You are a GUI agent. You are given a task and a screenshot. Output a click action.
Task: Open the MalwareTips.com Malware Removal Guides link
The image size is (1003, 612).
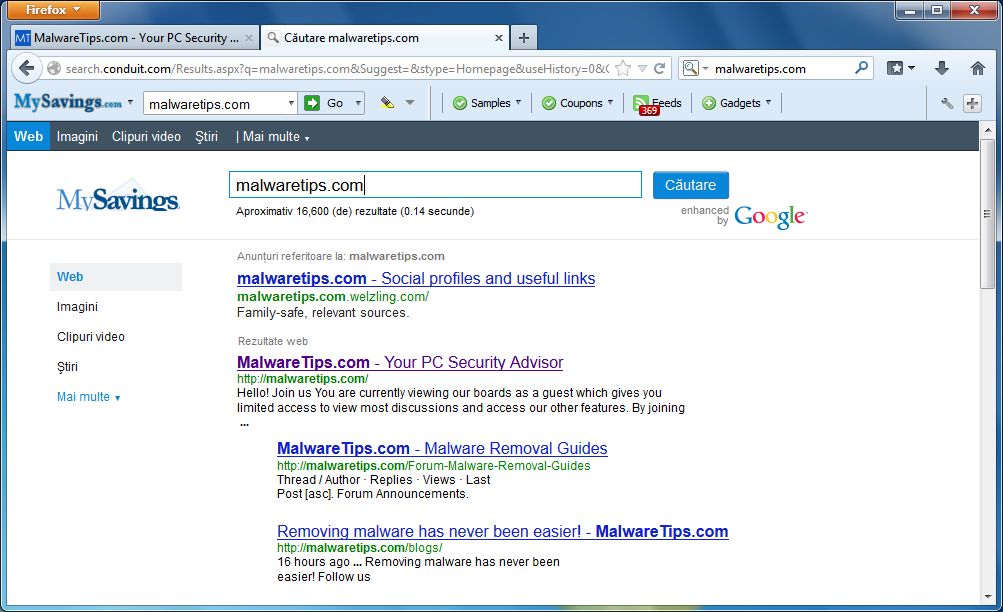point(441,448)
